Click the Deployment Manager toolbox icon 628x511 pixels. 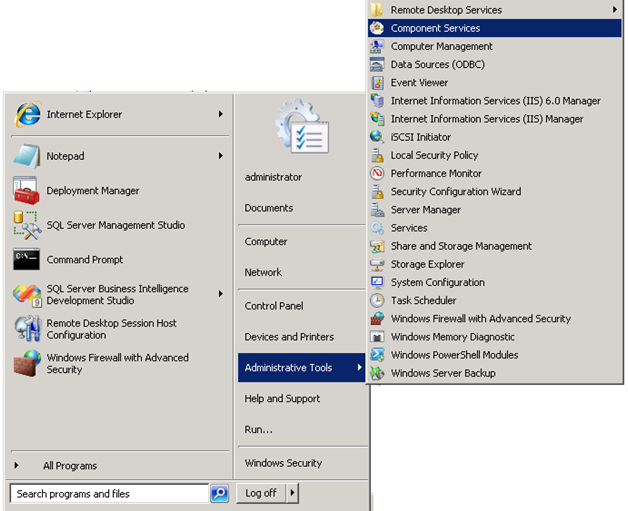26,191
